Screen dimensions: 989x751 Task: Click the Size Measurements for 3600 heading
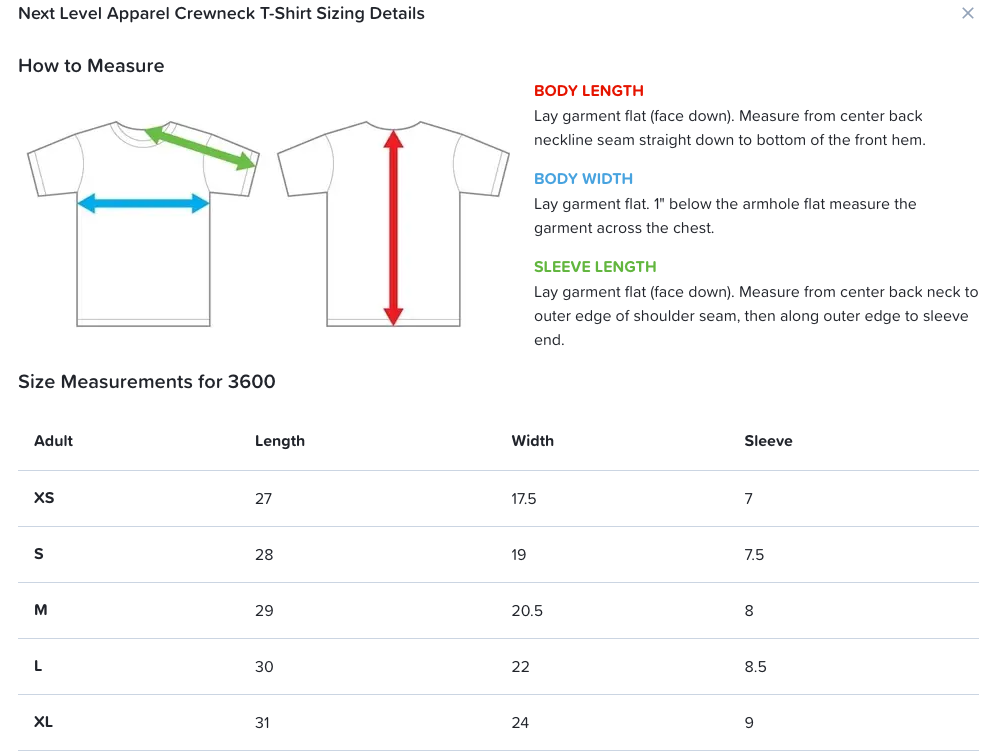[147, 382]
